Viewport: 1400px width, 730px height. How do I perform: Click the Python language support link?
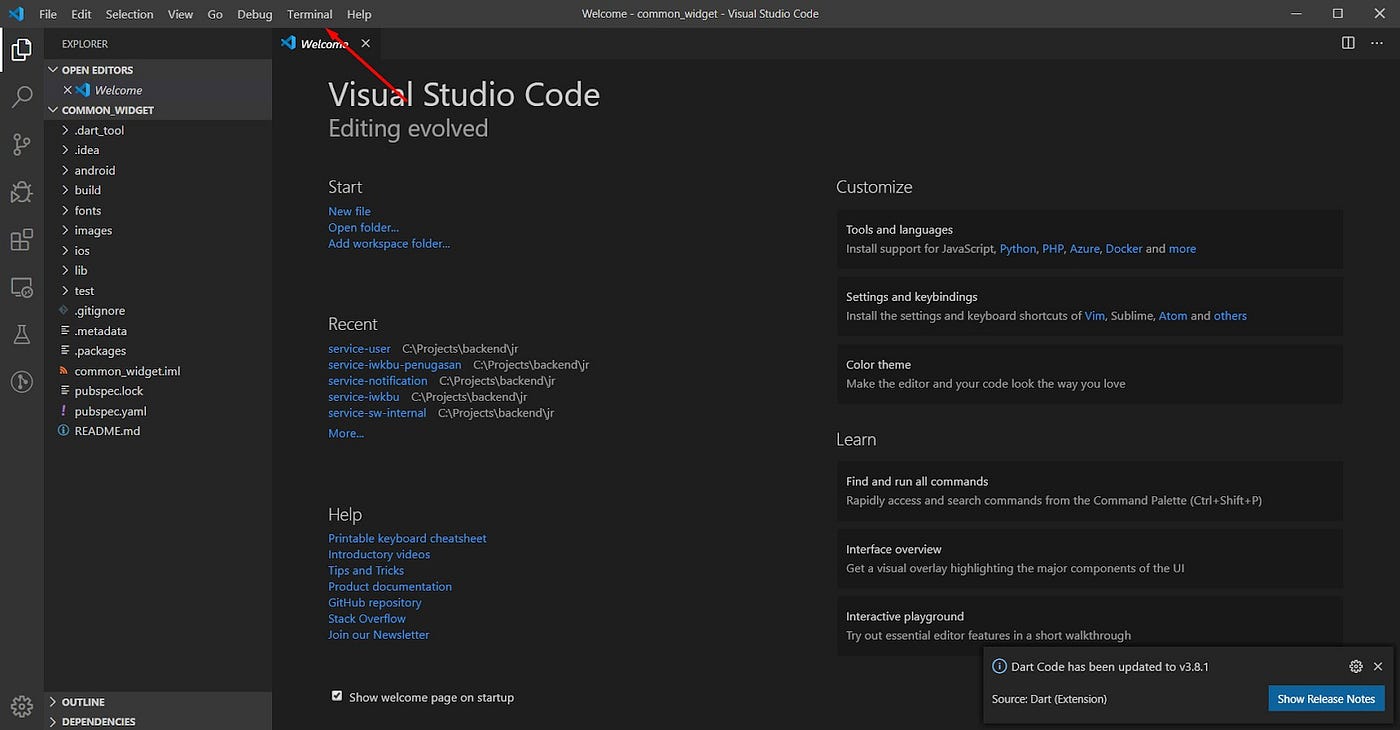point(1018,248)
